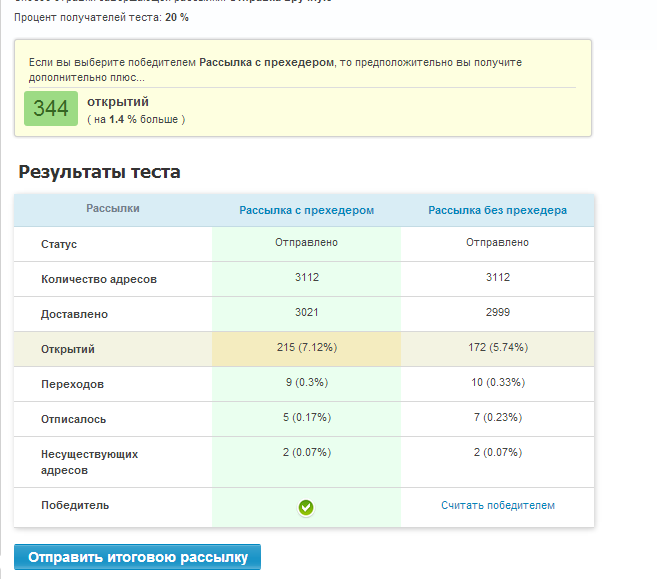Click the 5 (0.17%) unsubscribed cell

[x=306, y=418]
